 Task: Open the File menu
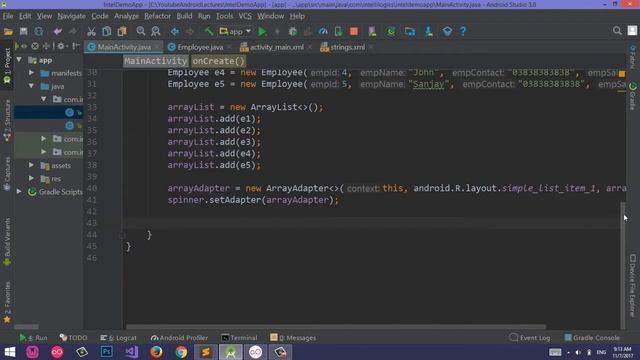[8, 16]
